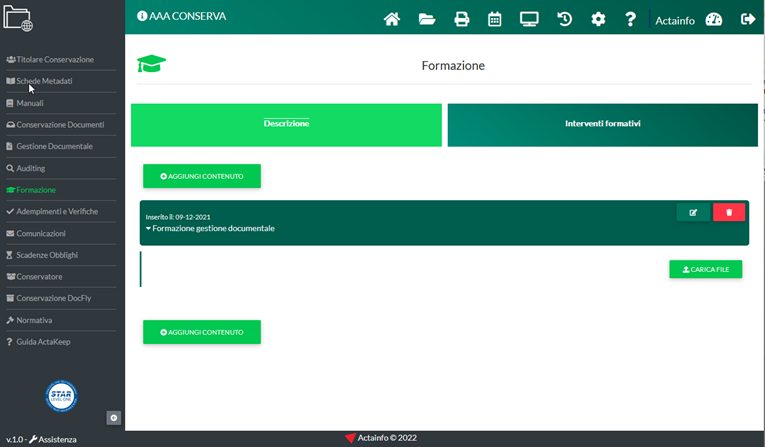
Task: Collapse the sidebar using bottom toggle
Action: 114,417
